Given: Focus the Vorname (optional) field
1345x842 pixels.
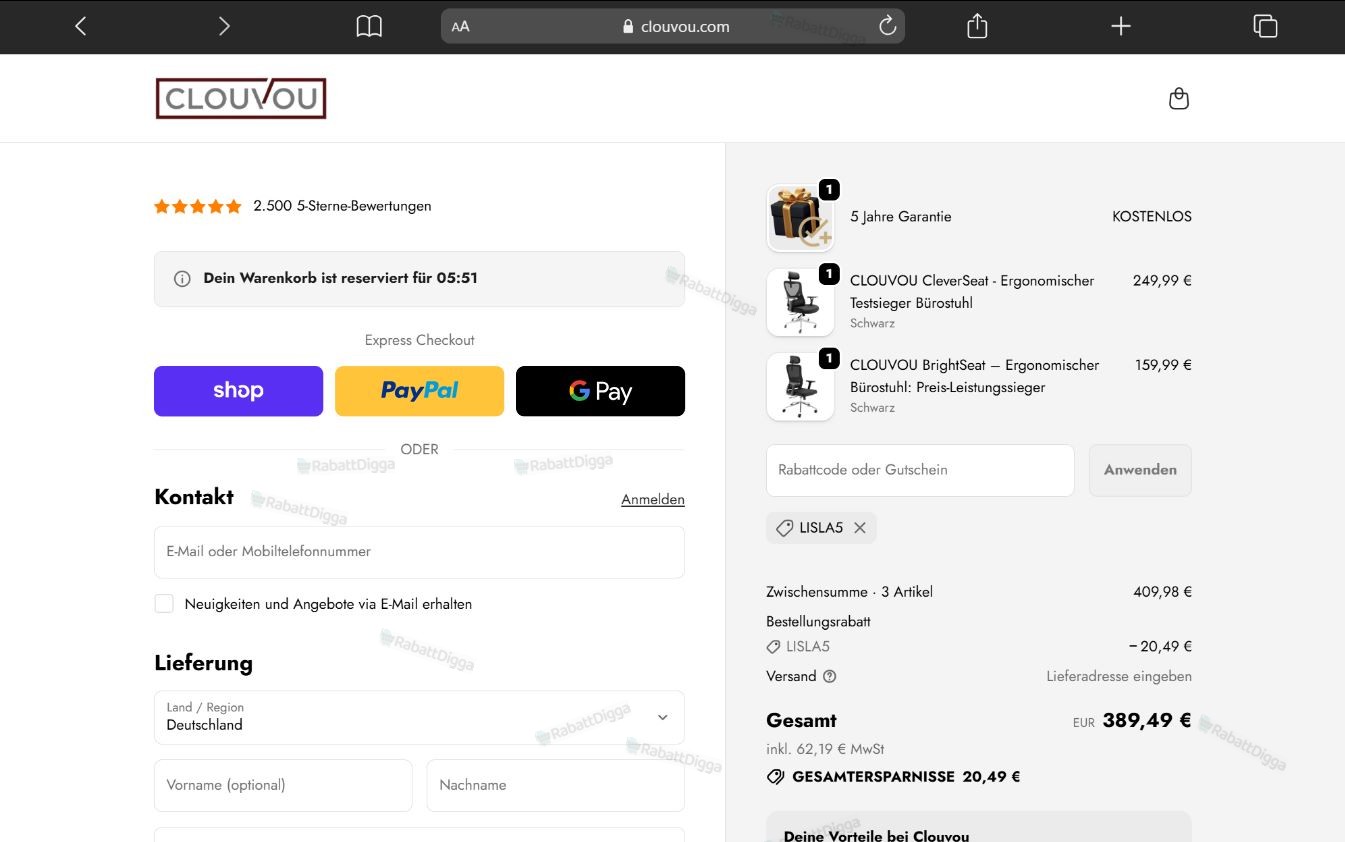Looking at the screenshot, I should pos(283,785).
